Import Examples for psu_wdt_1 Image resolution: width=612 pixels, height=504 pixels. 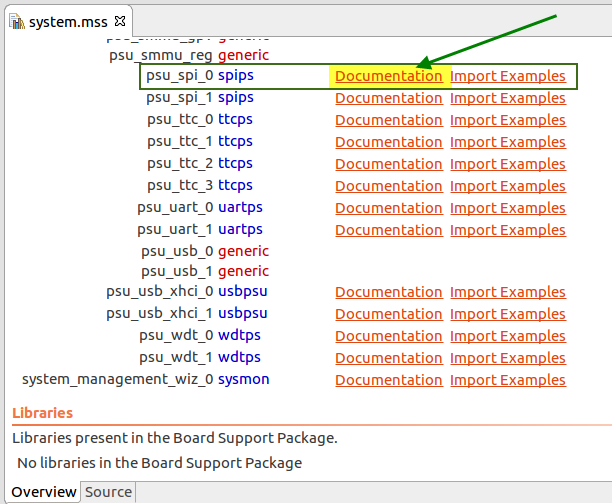pyautogui.click(x=508, y=358)
